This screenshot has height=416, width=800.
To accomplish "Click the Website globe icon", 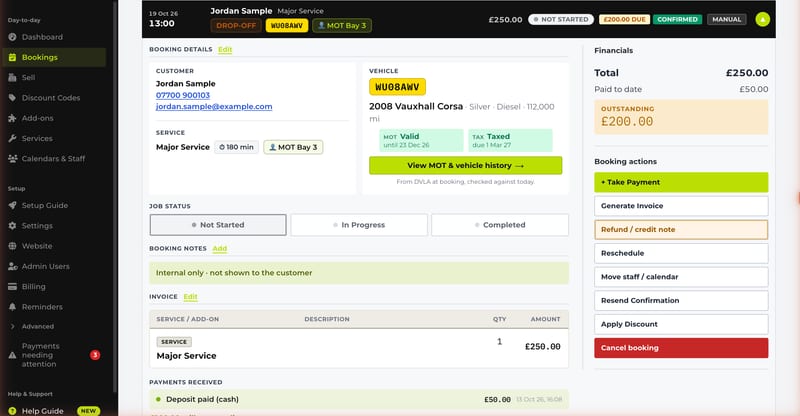I will 13,246.
